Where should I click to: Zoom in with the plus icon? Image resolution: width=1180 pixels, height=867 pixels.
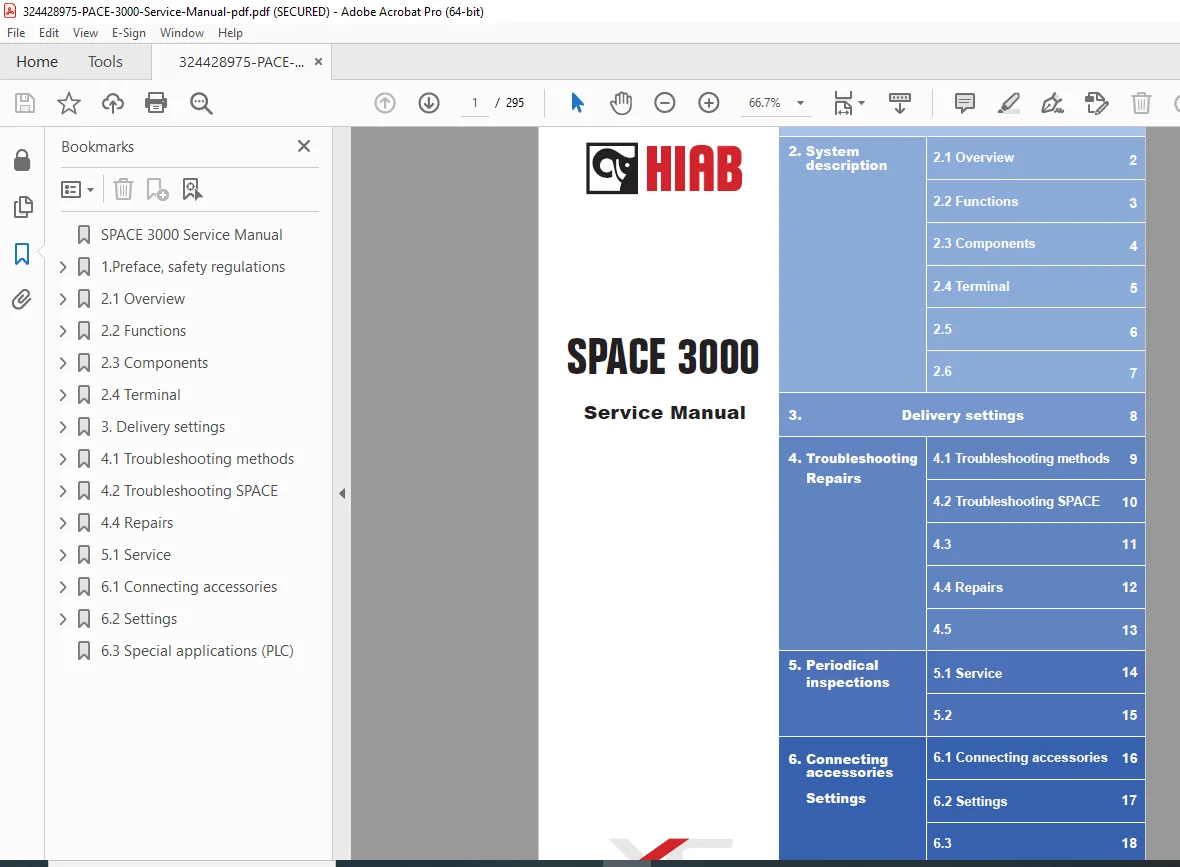point(709,103)
